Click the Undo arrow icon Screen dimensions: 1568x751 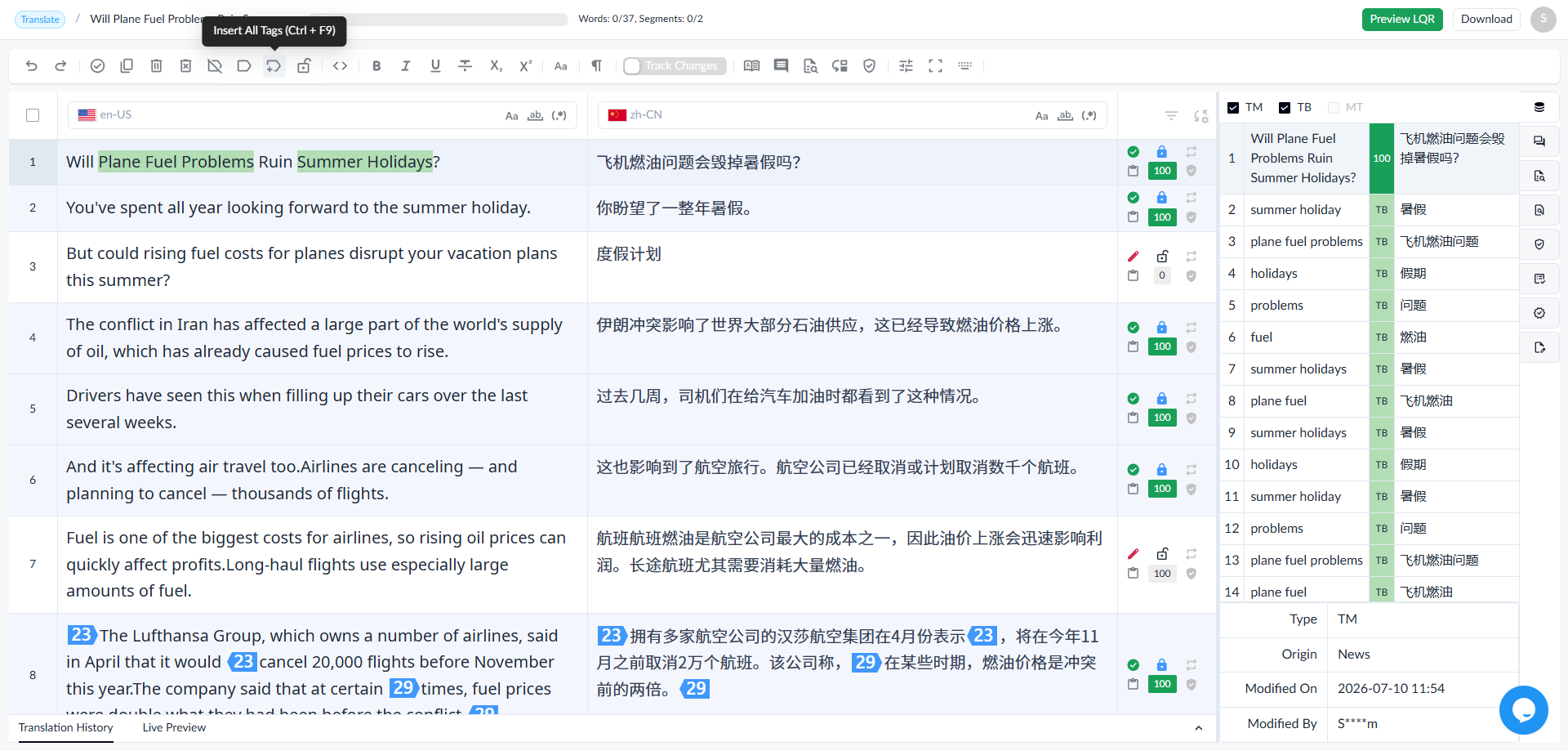click(x=31, y=66)
